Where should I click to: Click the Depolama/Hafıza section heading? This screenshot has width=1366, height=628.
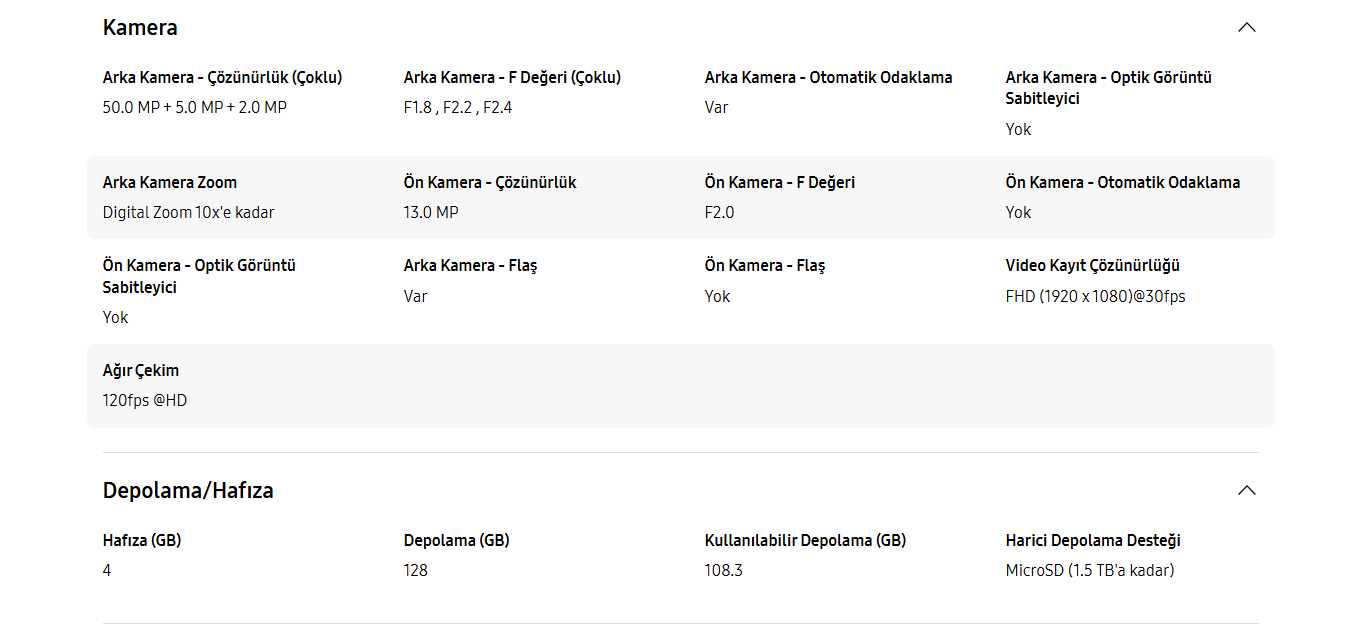tap(188, 490)
